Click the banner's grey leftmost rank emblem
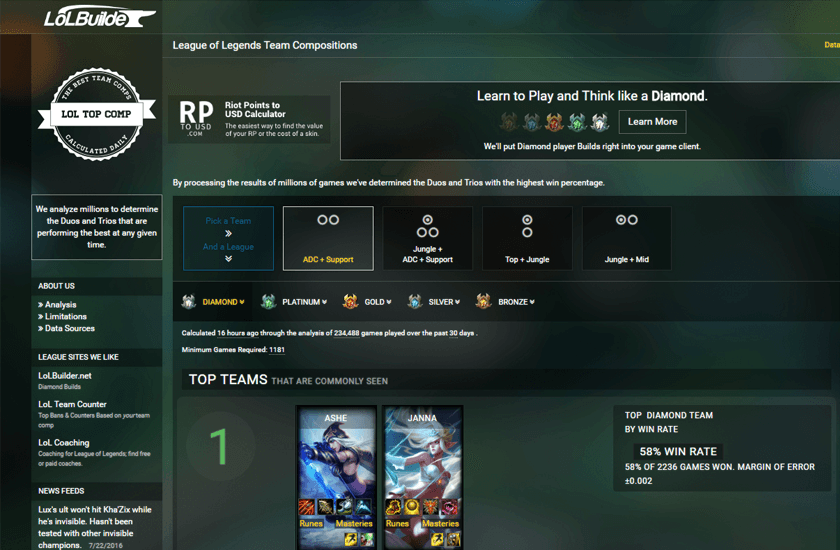Image resolution: width=840 pixels, height=550 pixels. point(509,122)
